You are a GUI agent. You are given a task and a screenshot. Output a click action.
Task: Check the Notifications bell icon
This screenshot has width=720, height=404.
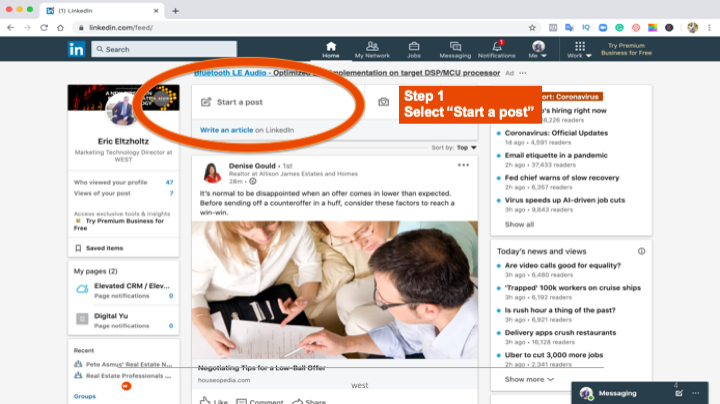(x=497, y=48)
